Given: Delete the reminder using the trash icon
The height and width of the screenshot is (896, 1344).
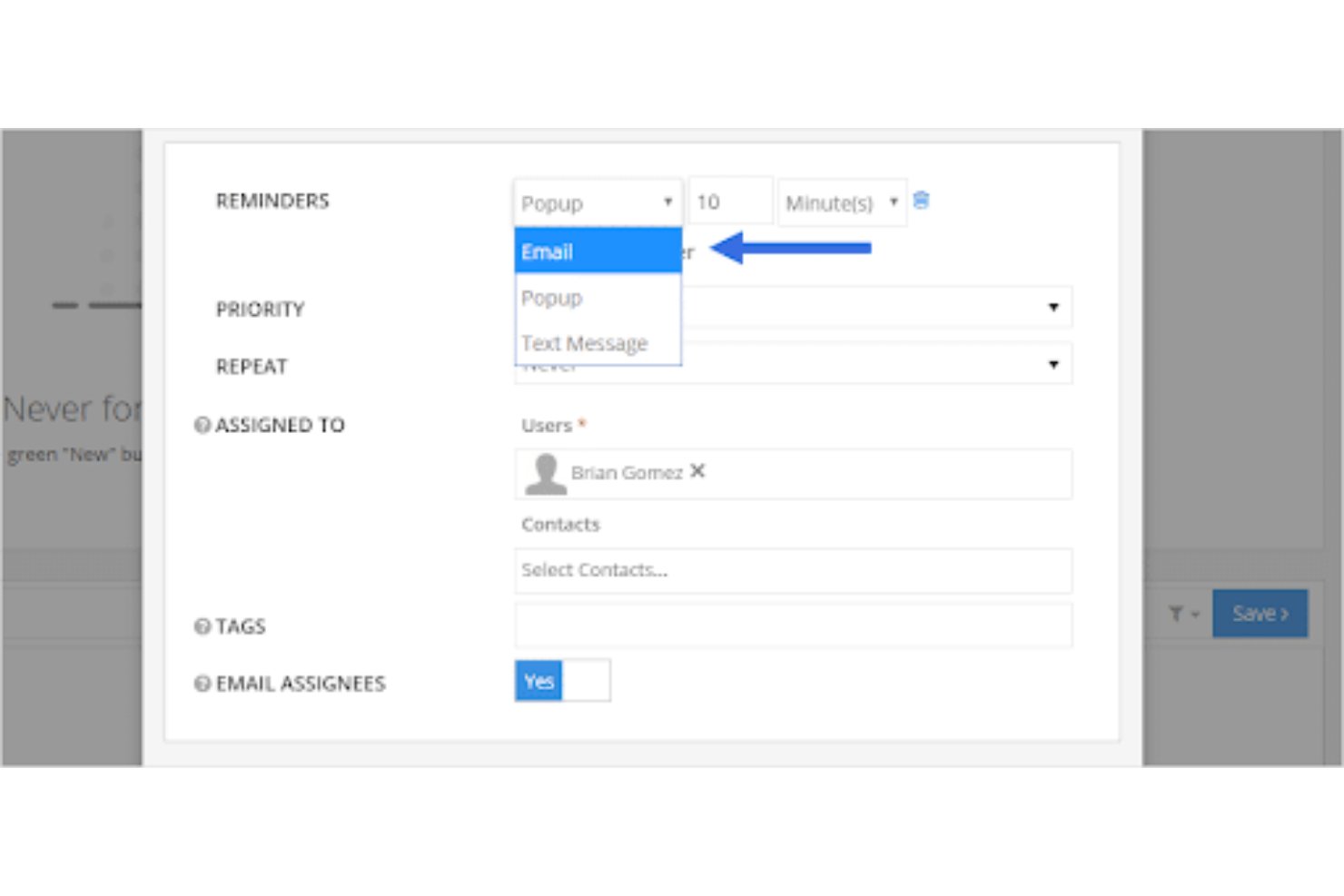Looking at the screenshot, I should [x=921, y=201].
